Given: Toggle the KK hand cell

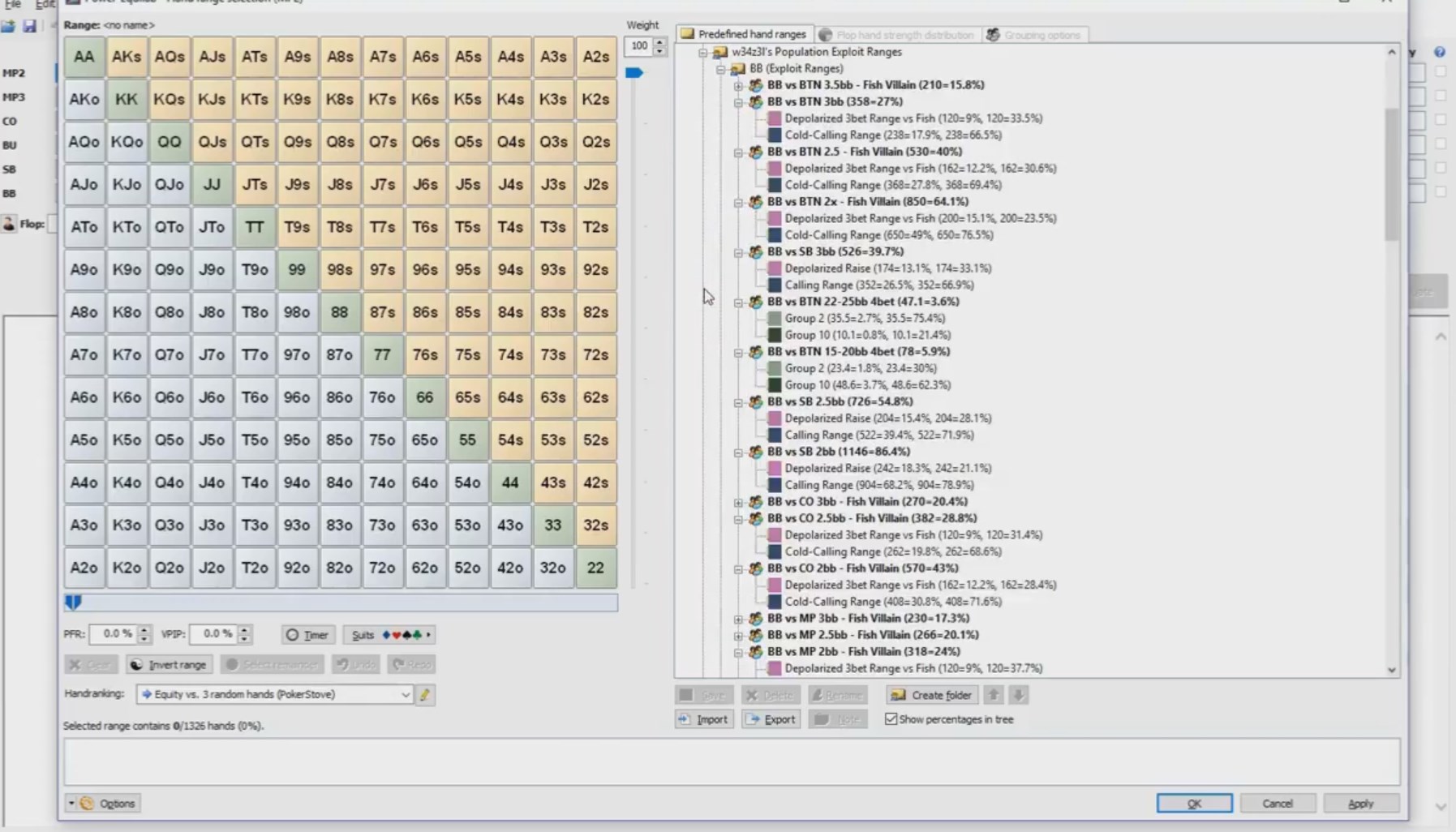Looking at the screenshot, I should point(127,99).
